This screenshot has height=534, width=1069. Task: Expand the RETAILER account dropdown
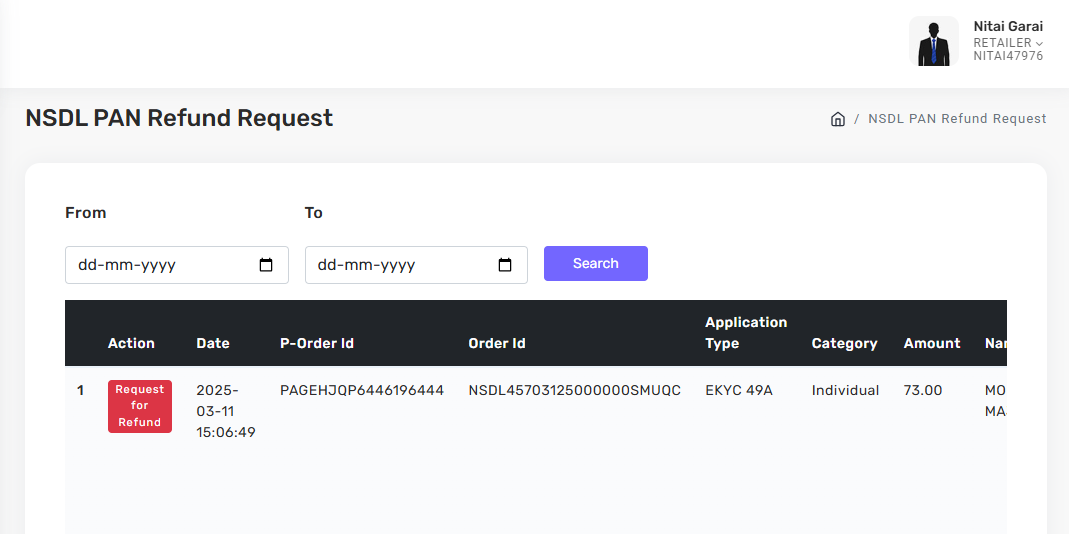(x=1008, y=43)
